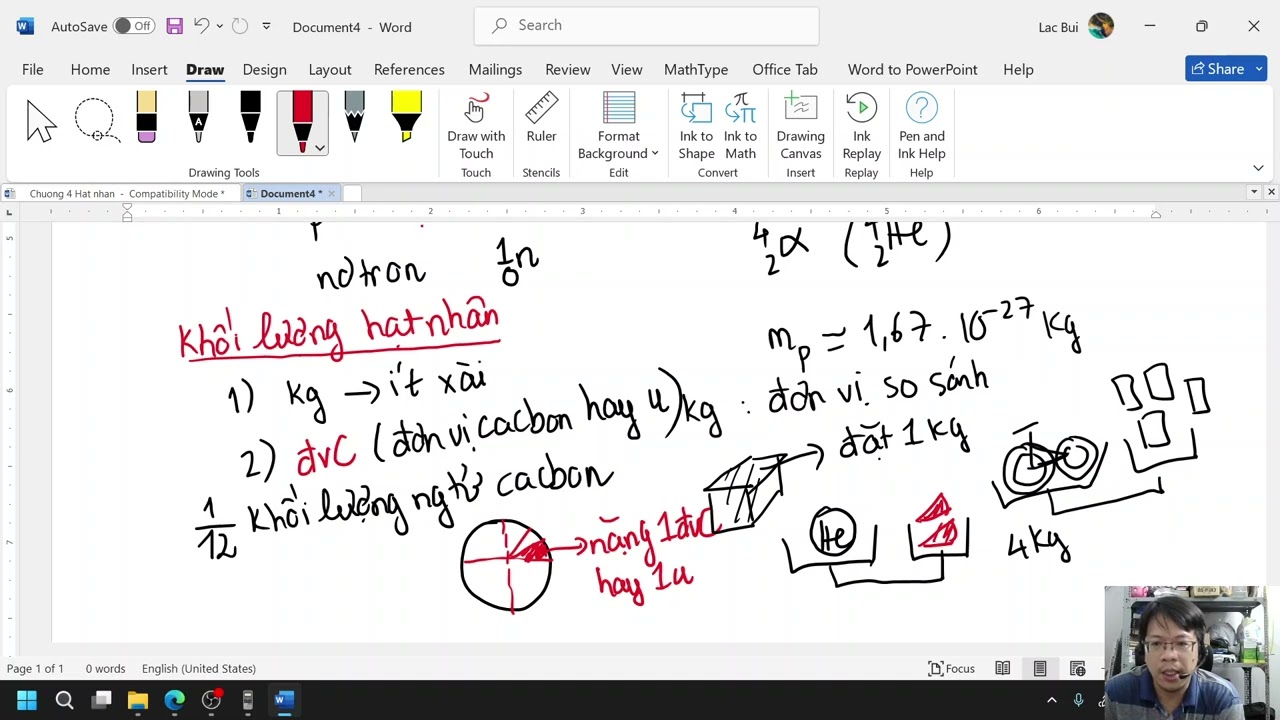The width and height of the screenshot is (1280, 720).
Task: Select the arrow Select tool
Action: click(x=42, y=122)
